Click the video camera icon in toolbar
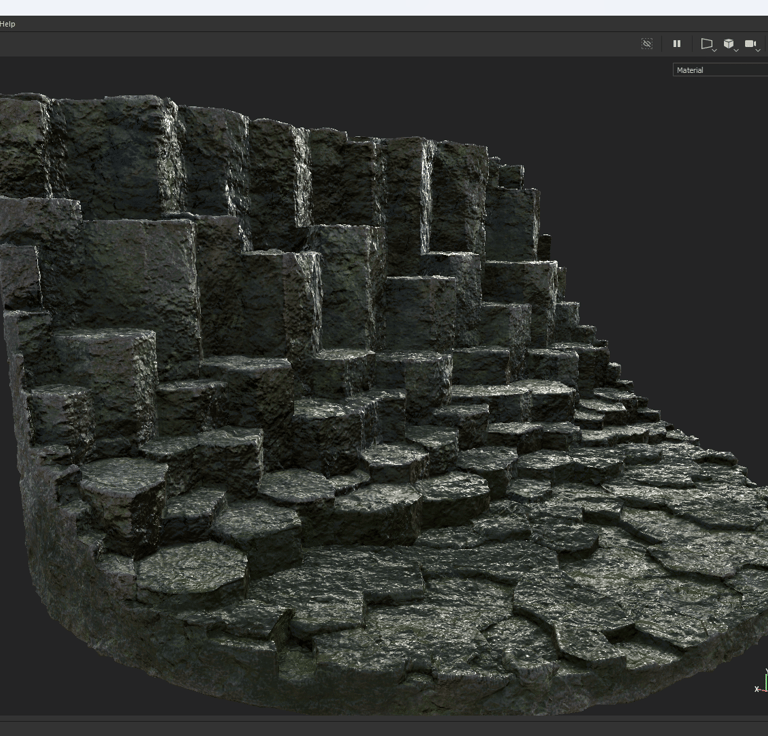The image size is (768, 736). pos(750,44)
